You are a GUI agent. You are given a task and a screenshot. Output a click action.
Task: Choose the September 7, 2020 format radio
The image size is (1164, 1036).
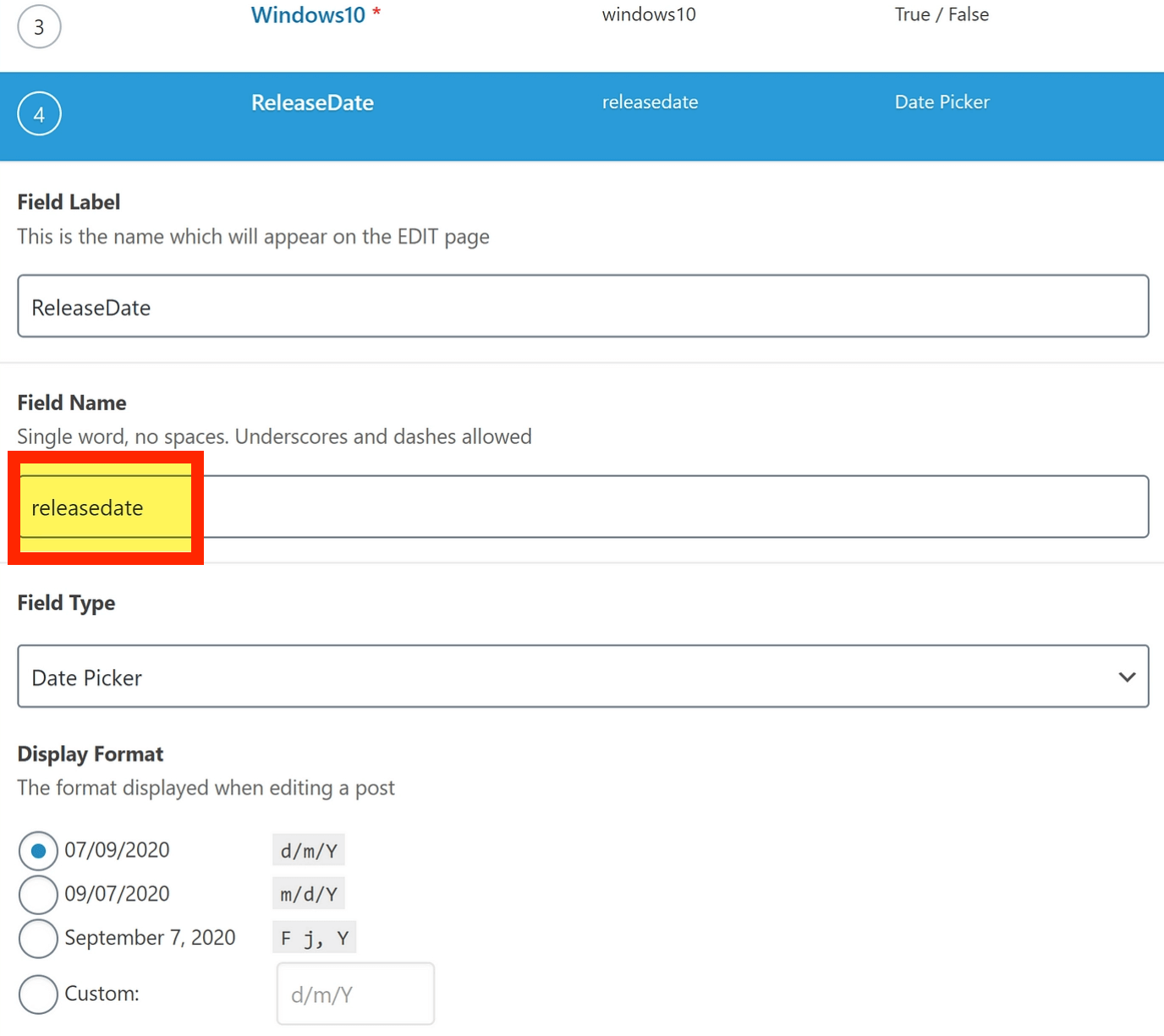(x=38, y=939)
